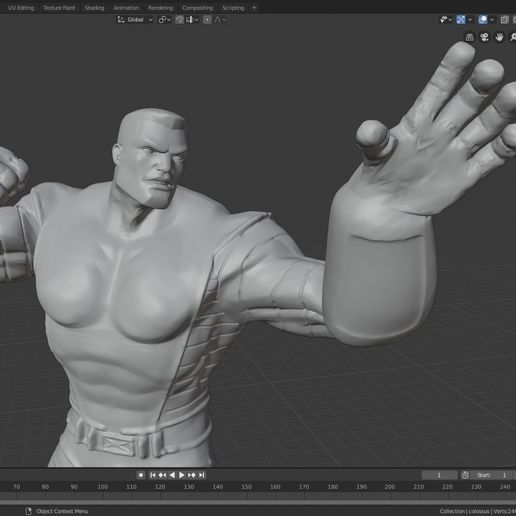Jump to next keyframe
Screen dimensions: 516x516
tap(192, 475)
